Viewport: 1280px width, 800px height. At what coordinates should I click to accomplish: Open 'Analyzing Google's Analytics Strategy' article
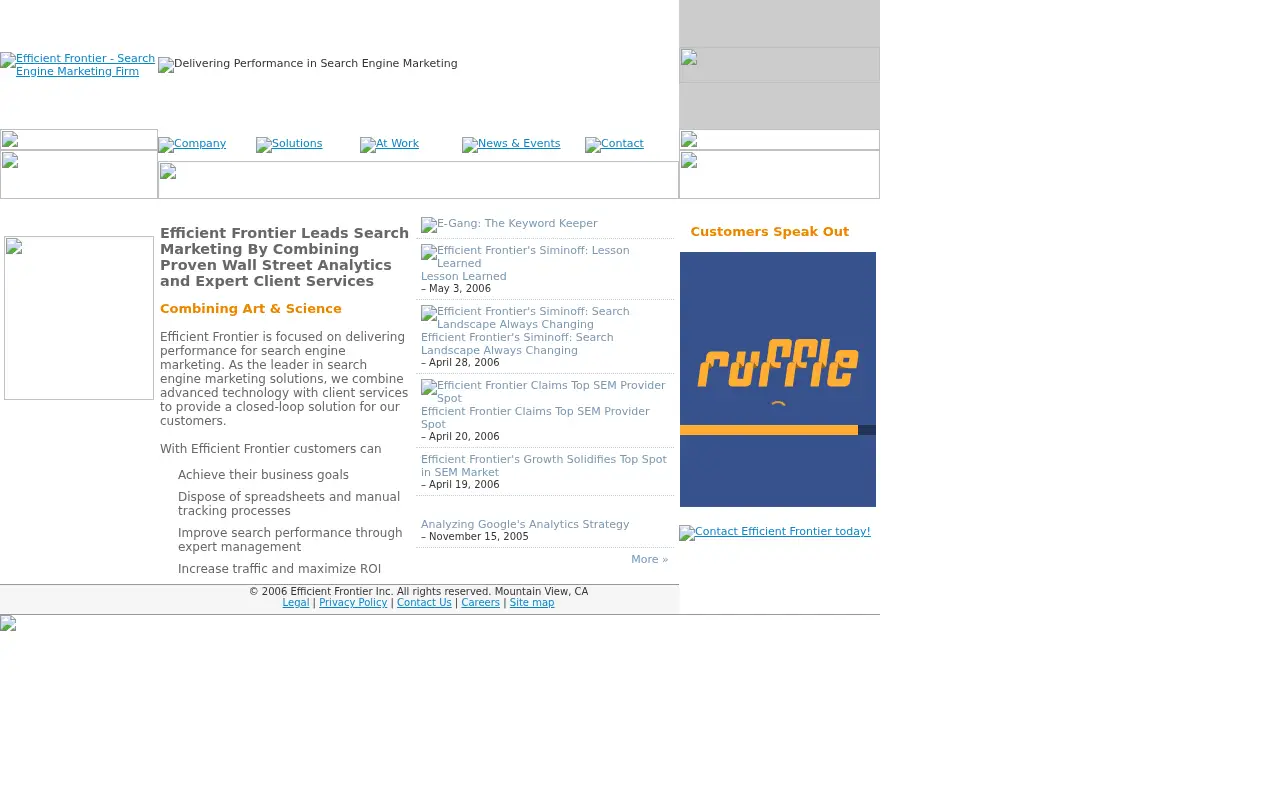click(525, 524)
